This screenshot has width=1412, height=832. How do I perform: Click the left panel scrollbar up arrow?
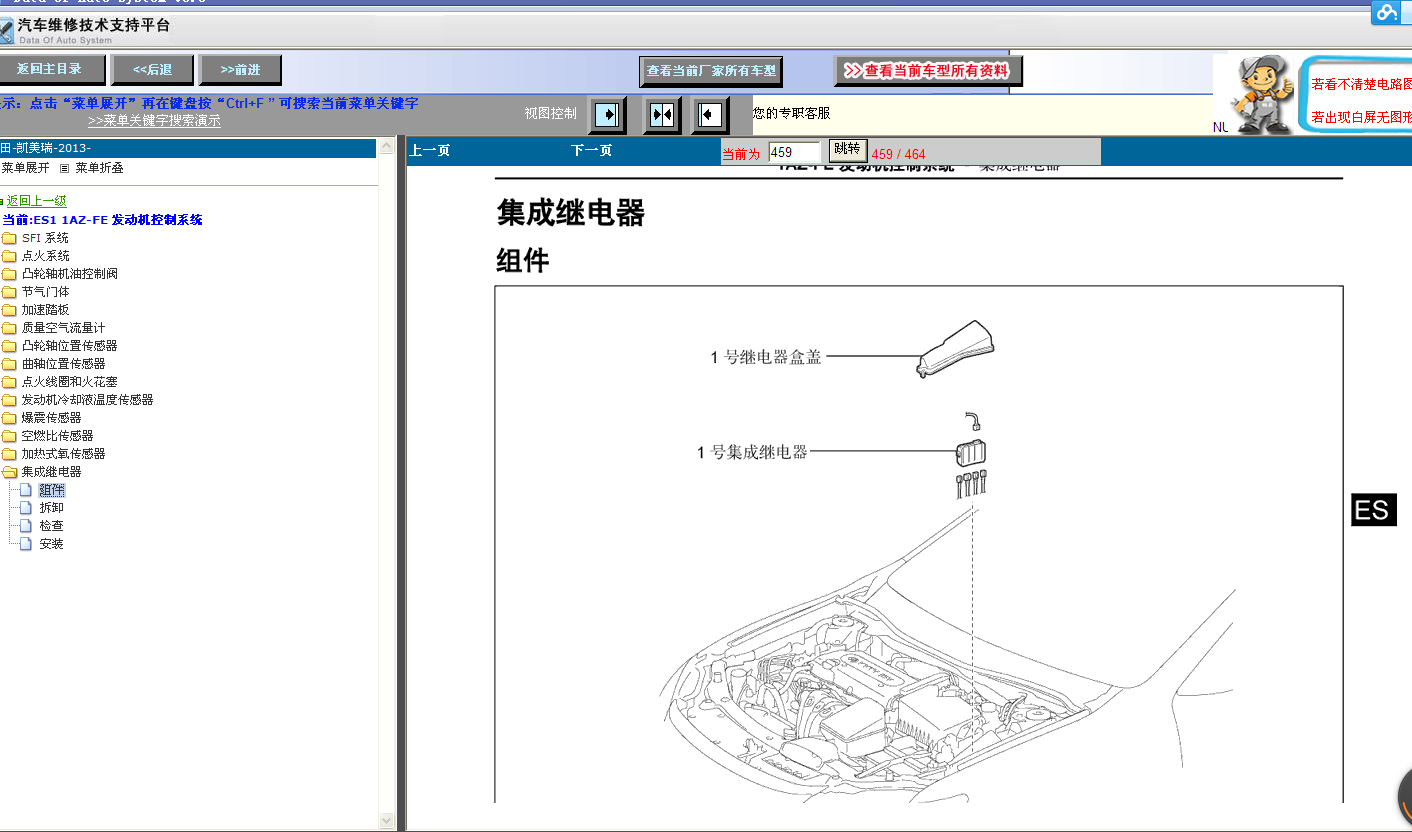click(x=387, y=147)
